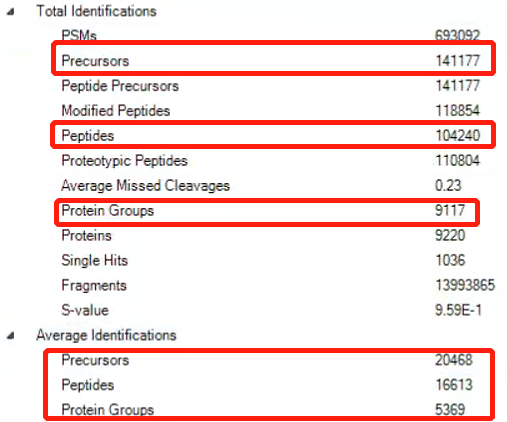This screenshot has width=507, height=422.
Task: Select the Fragments row
Action: click(278, 285)
